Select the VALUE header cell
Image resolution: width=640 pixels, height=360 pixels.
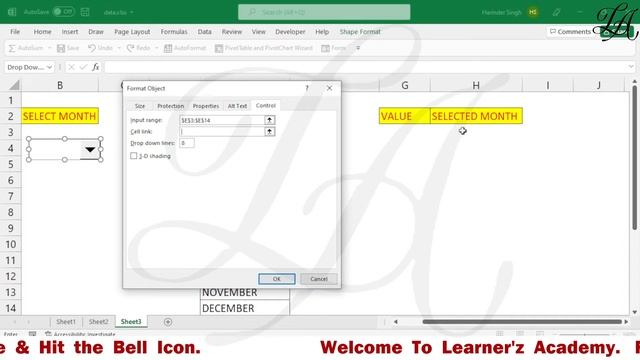point(404,116)
